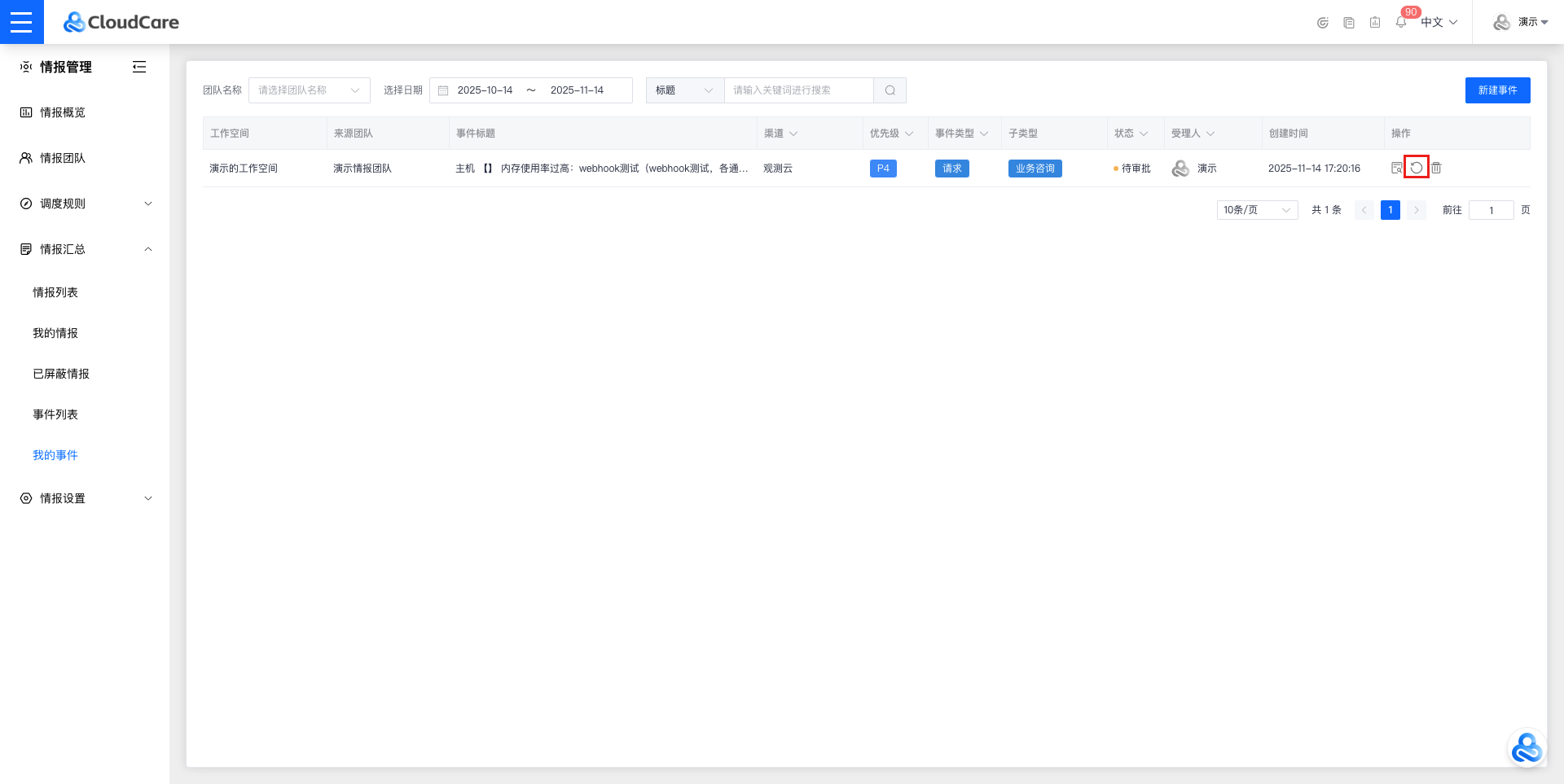Go to 情报列表 in the sidebar
Image resolution: width=1564 pixels, height=784 pixels.
55,292
